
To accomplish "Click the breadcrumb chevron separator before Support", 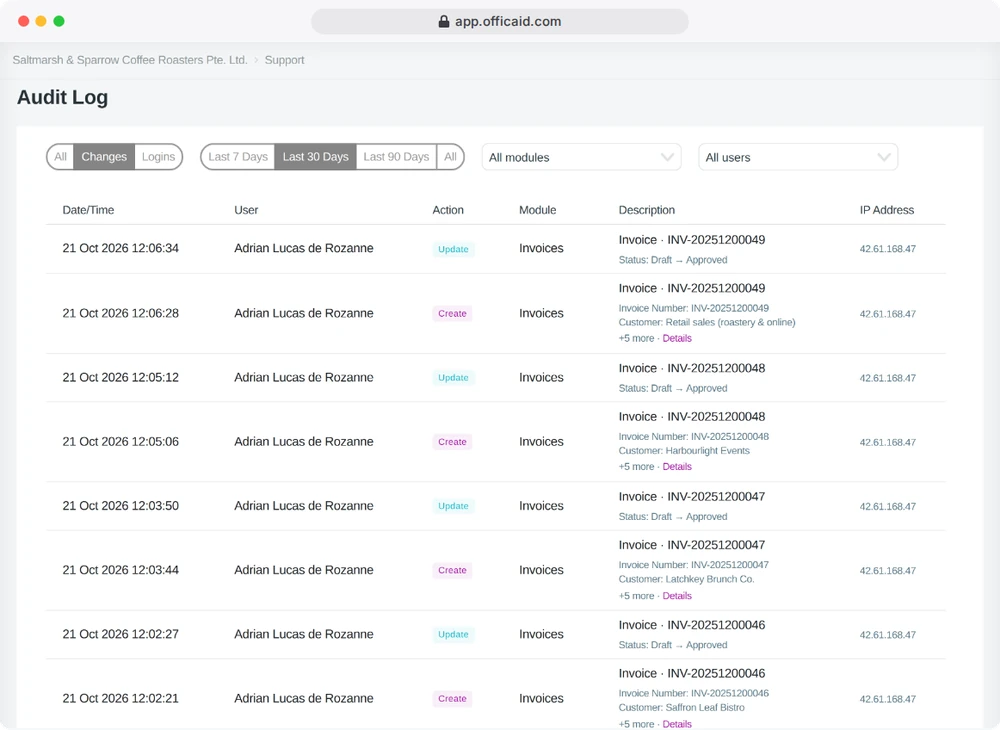I will pyautogui.click(x=256, y=60).
